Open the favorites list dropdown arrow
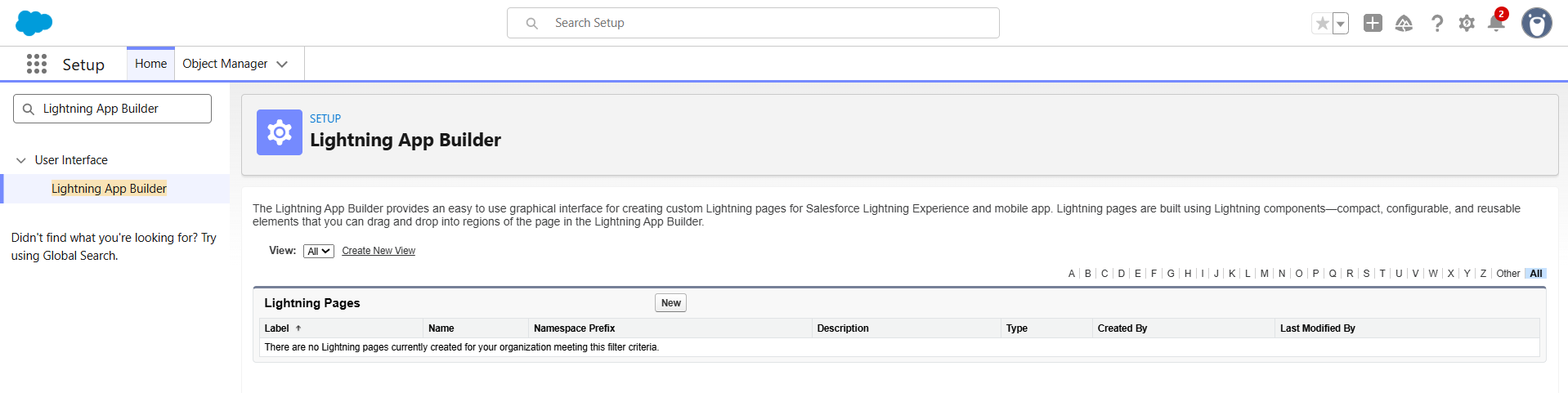Image resolution: width=1568 pixels, height=393 pixels. [1341, 24]
